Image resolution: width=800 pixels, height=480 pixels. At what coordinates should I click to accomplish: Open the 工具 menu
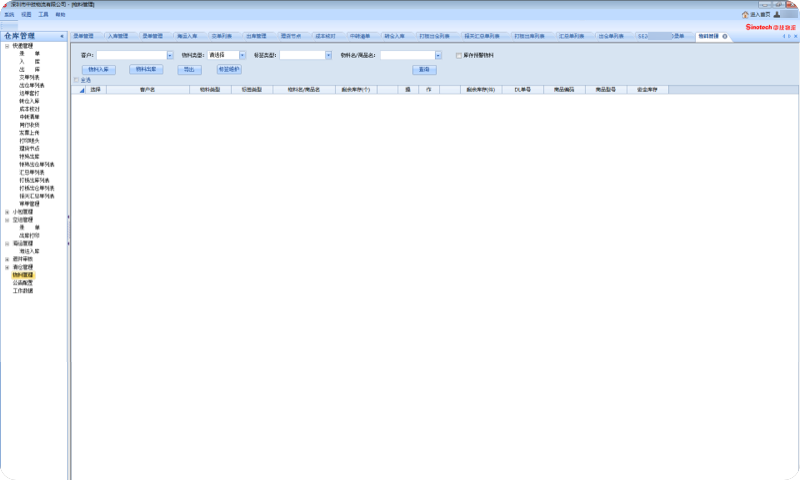click(x=43, y=15)
